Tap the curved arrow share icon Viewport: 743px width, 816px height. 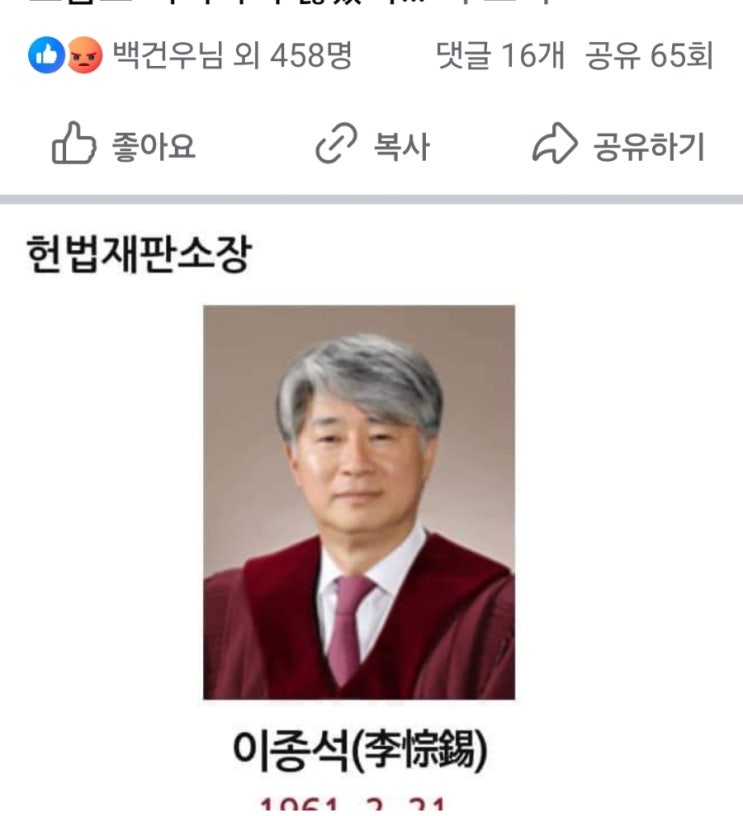pos(555,144)
